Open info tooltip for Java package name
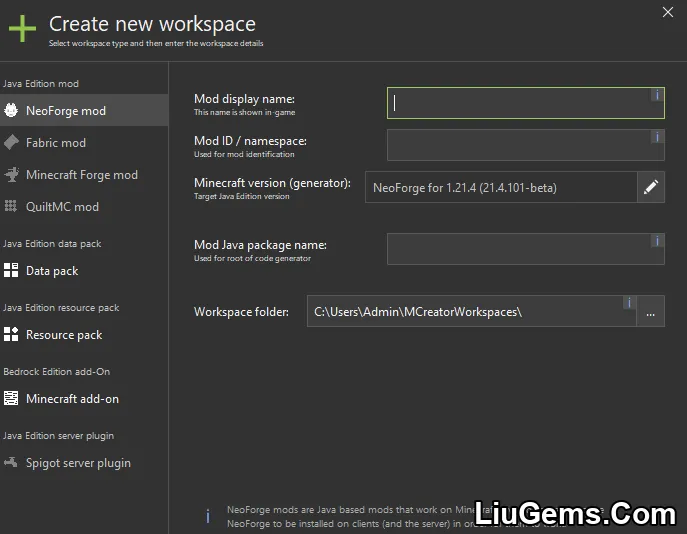This screenshot has width=687, height=534. coord(657,240)
